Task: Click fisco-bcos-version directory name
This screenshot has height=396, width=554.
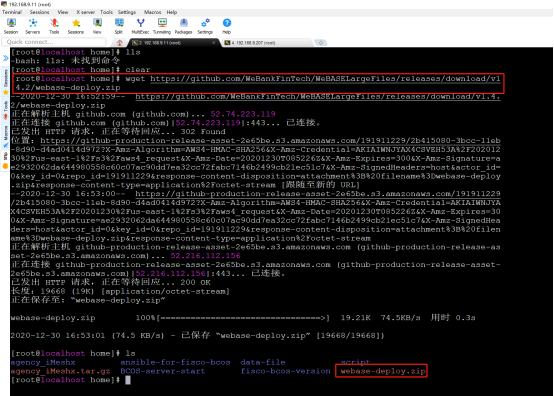Action: point(285,371)
